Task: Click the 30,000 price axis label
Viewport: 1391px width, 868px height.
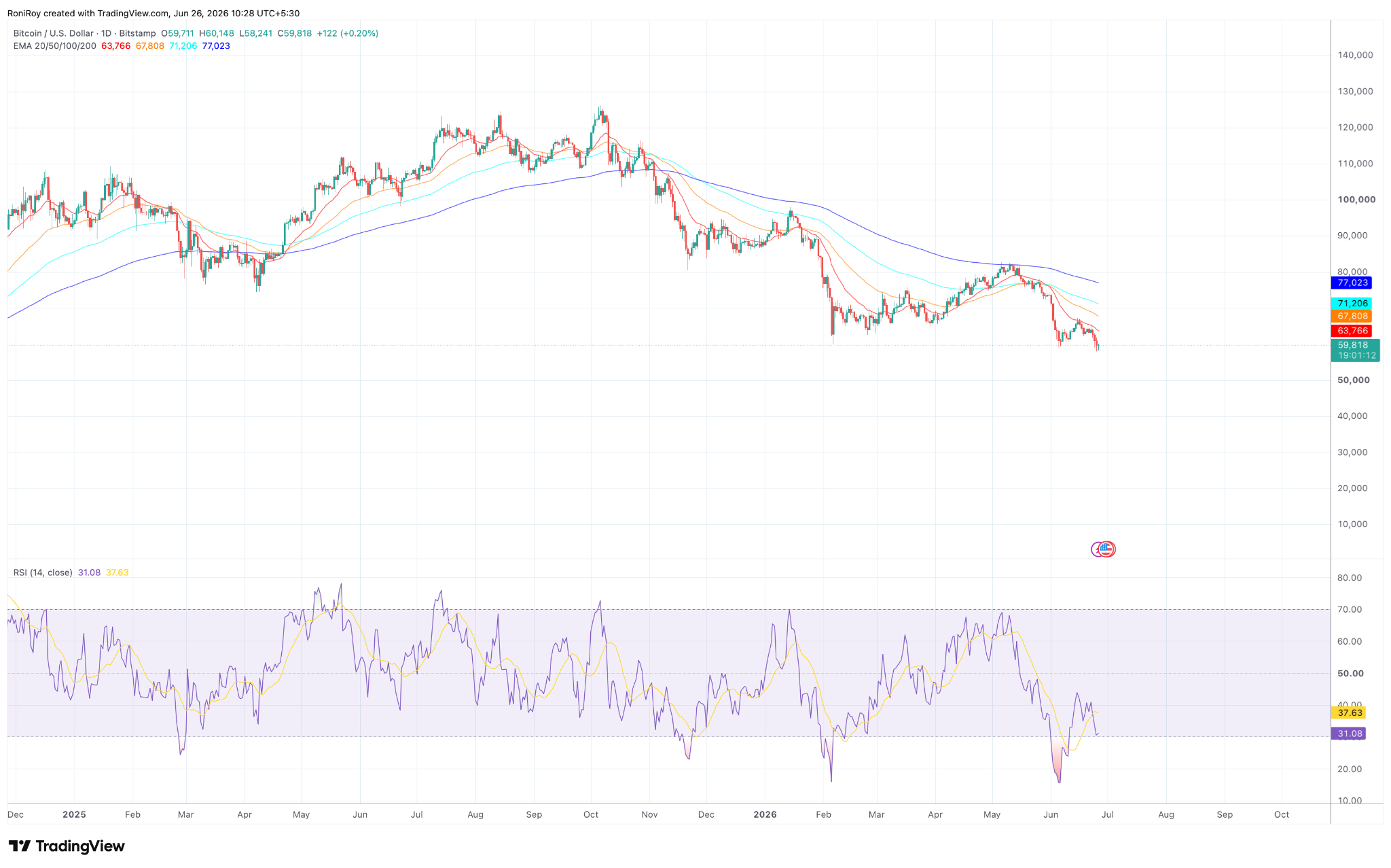Action: pos(1352,452)
